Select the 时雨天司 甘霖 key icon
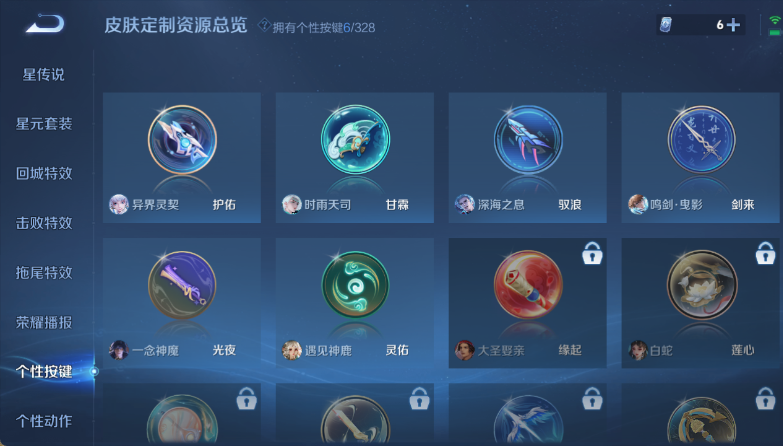The image size is (783, 446). pos(355,139)
